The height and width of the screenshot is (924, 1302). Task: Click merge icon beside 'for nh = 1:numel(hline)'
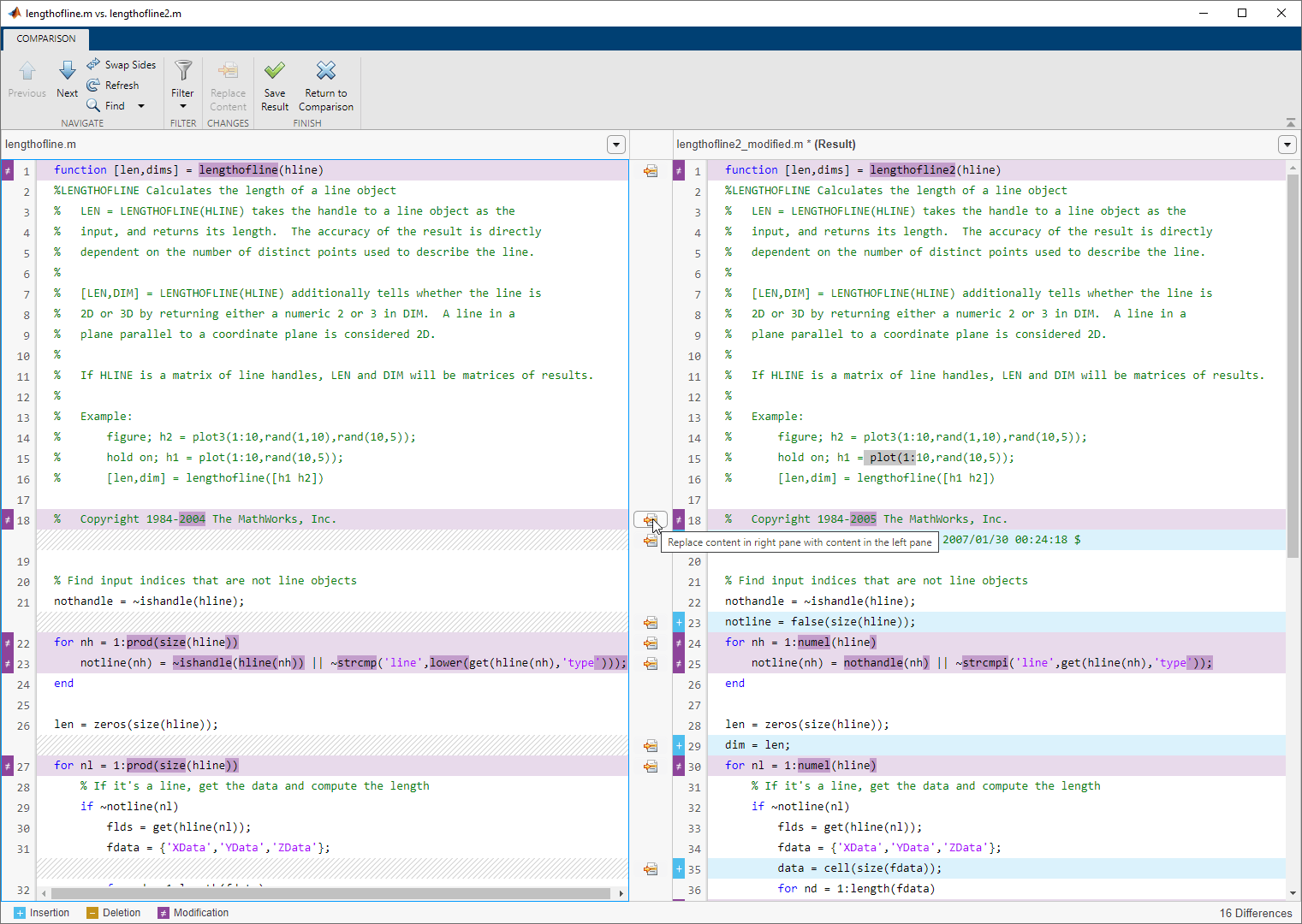[651, 643]
